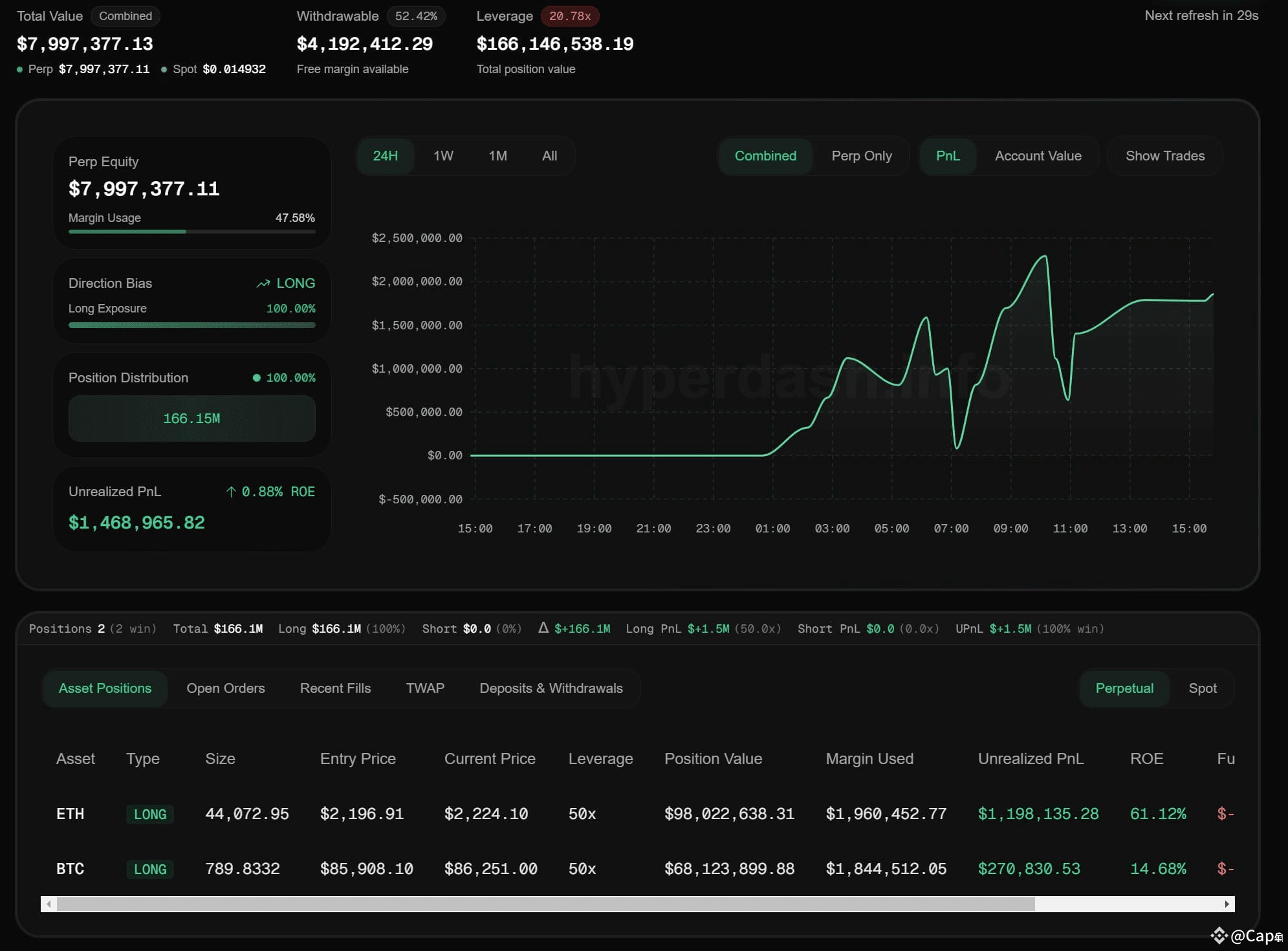1288x951 pixels.
Task: Open the Recent Fills tab
Action: pyautogui.click(x=334, y=688)
